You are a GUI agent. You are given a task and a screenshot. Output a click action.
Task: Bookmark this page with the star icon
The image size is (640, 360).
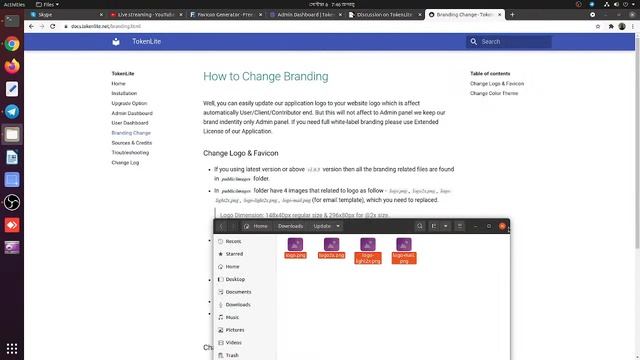(x=598, y=26)
